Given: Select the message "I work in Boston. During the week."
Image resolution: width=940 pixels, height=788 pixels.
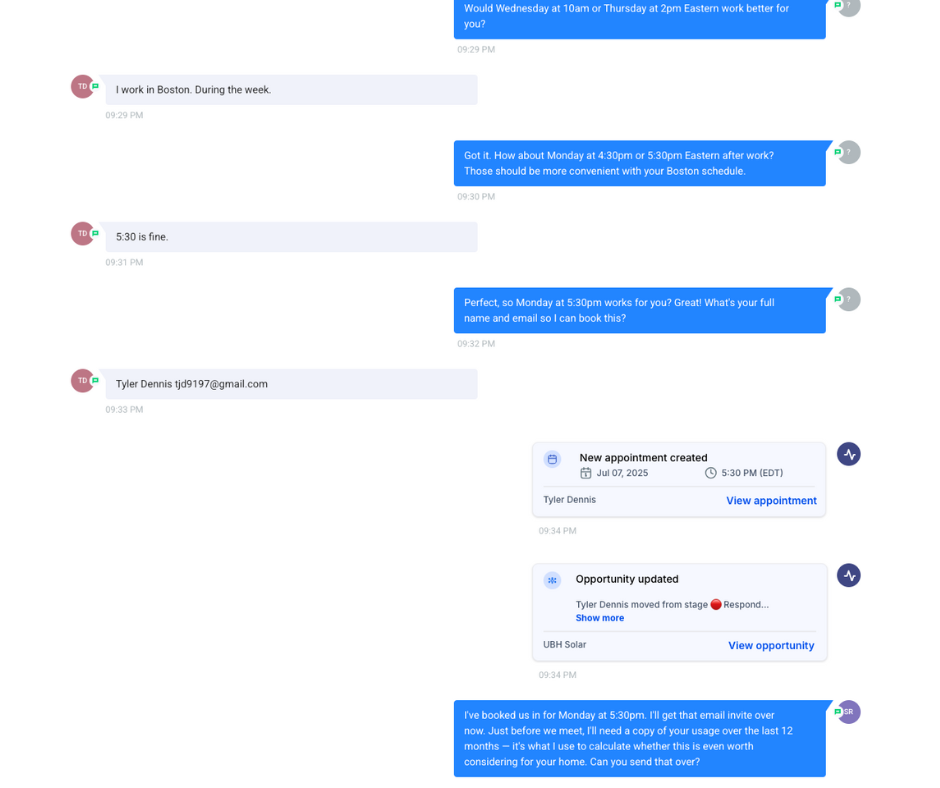Looking at the screenshot, I should point(291,89).
